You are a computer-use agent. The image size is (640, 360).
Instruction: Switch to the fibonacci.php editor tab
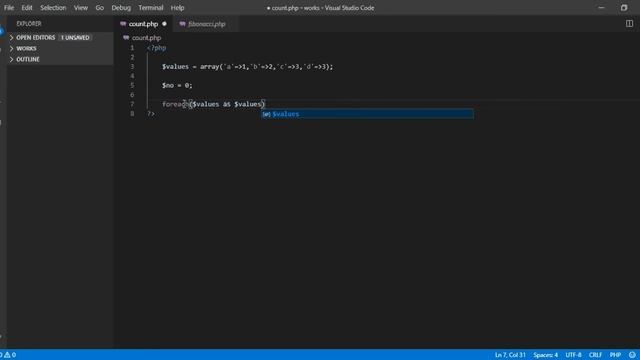[x=207, y=24]
